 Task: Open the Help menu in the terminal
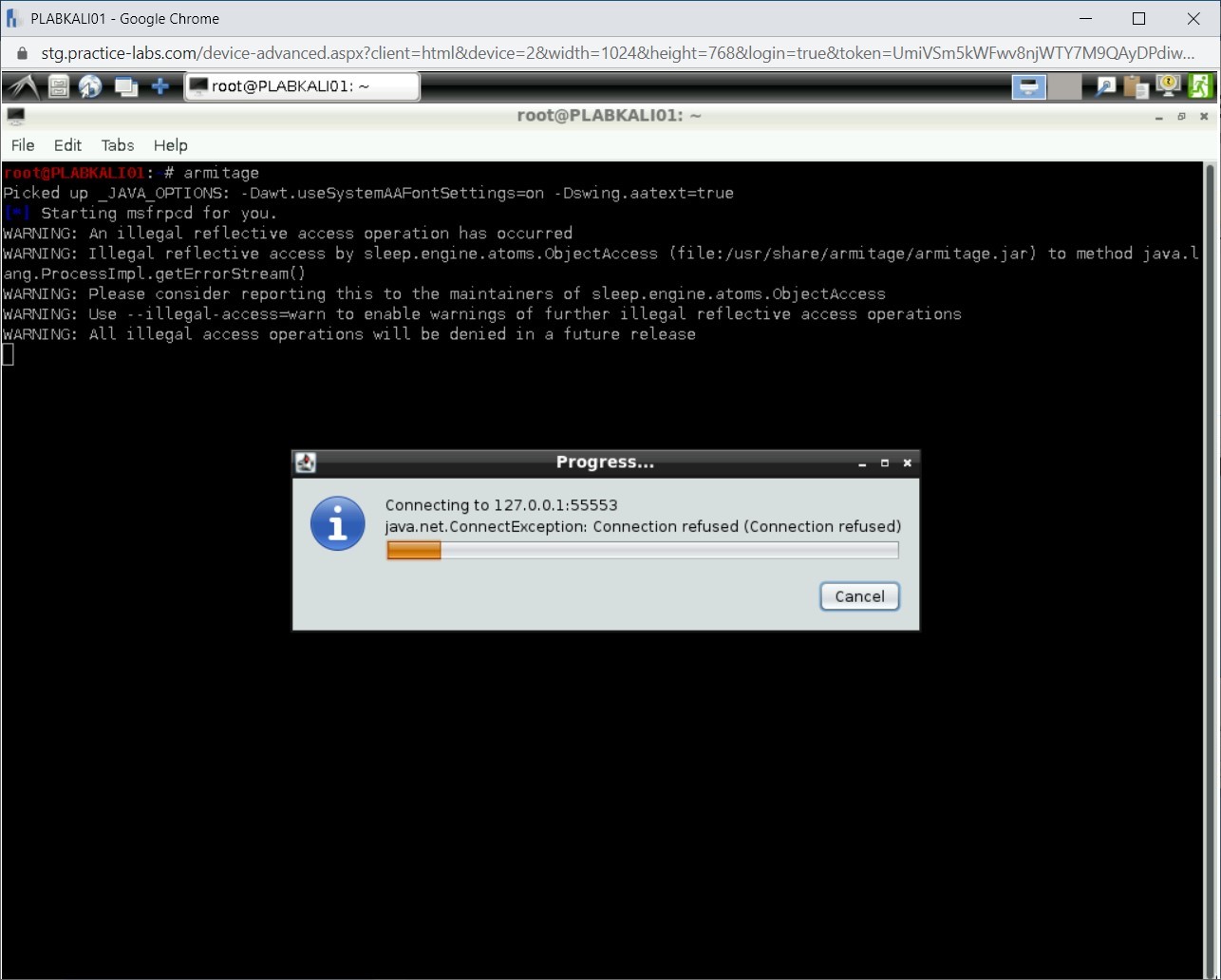click(x=170, y=145)
